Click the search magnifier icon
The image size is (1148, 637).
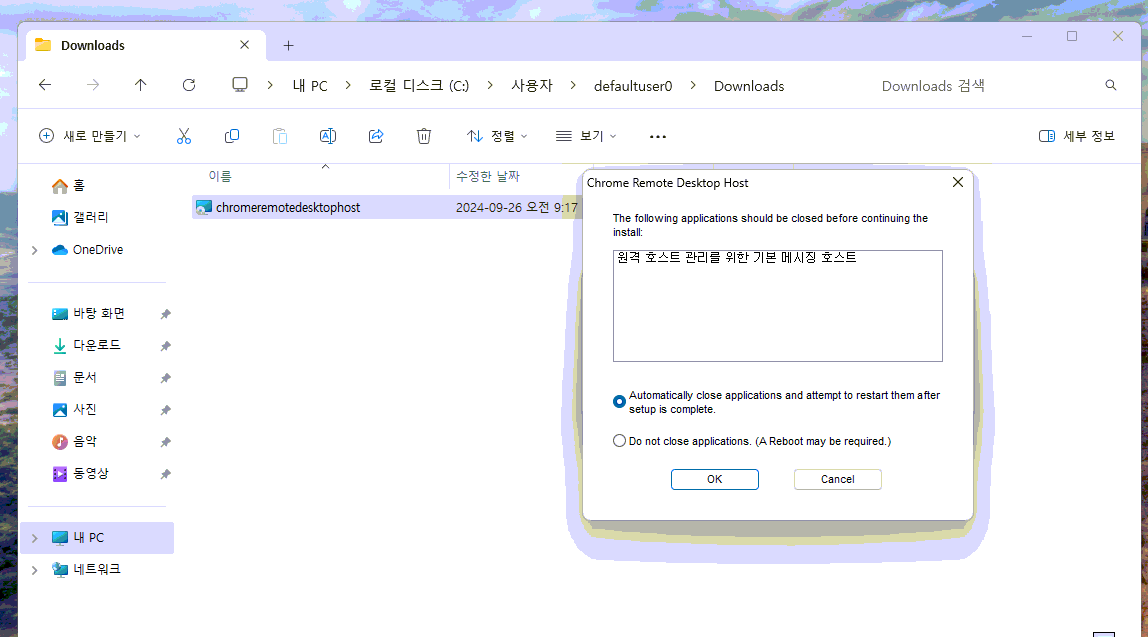(1111, 86)
